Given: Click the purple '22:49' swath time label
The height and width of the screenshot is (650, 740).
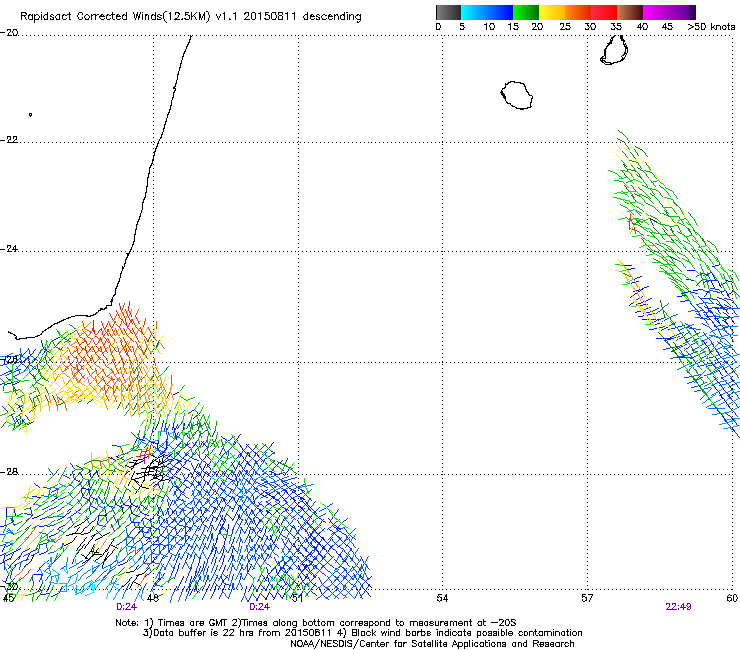Looking at the screenshot, I should tap(678, 607).
